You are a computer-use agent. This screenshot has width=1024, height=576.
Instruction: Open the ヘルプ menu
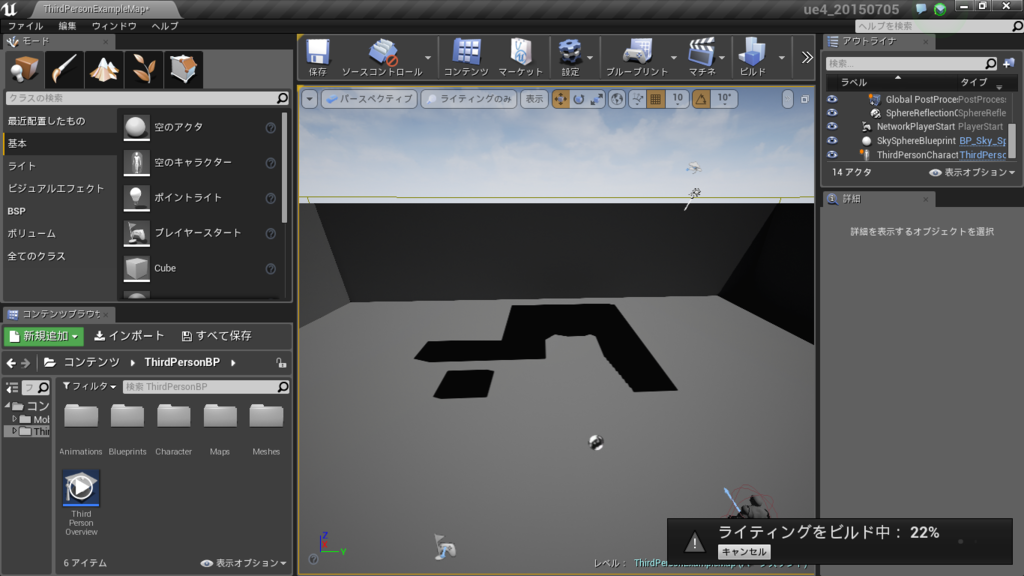165,26
